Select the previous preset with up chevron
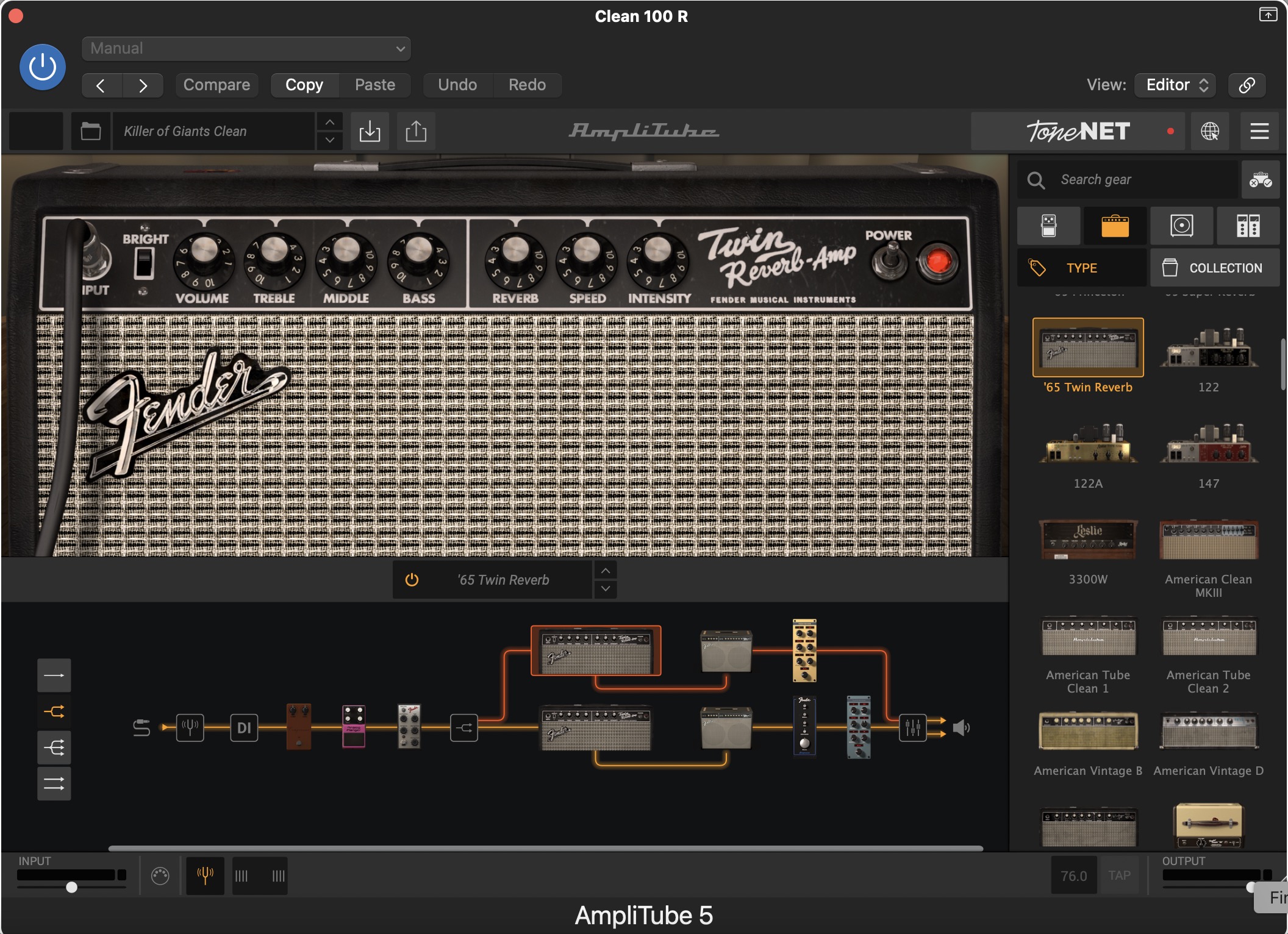 [x=329, y=122]
